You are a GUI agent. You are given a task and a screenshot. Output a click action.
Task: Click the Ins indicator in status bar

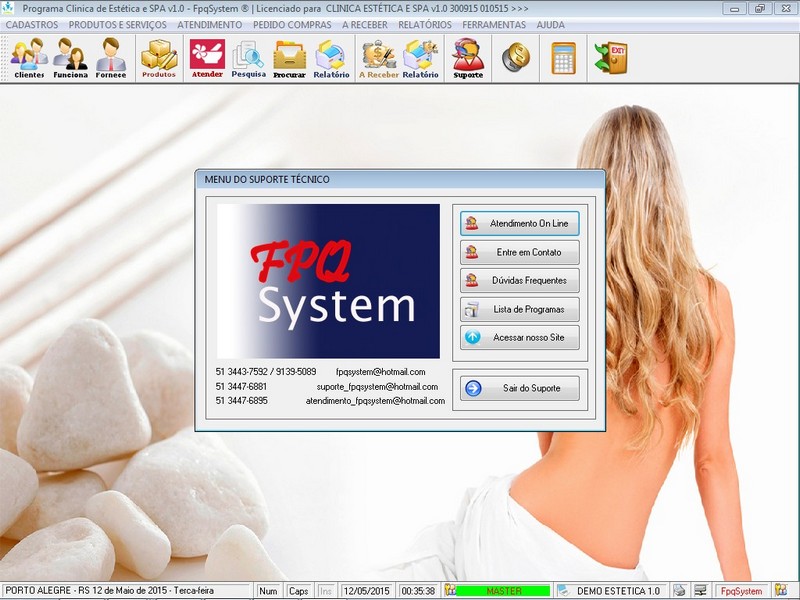click(x=326, y=591)
